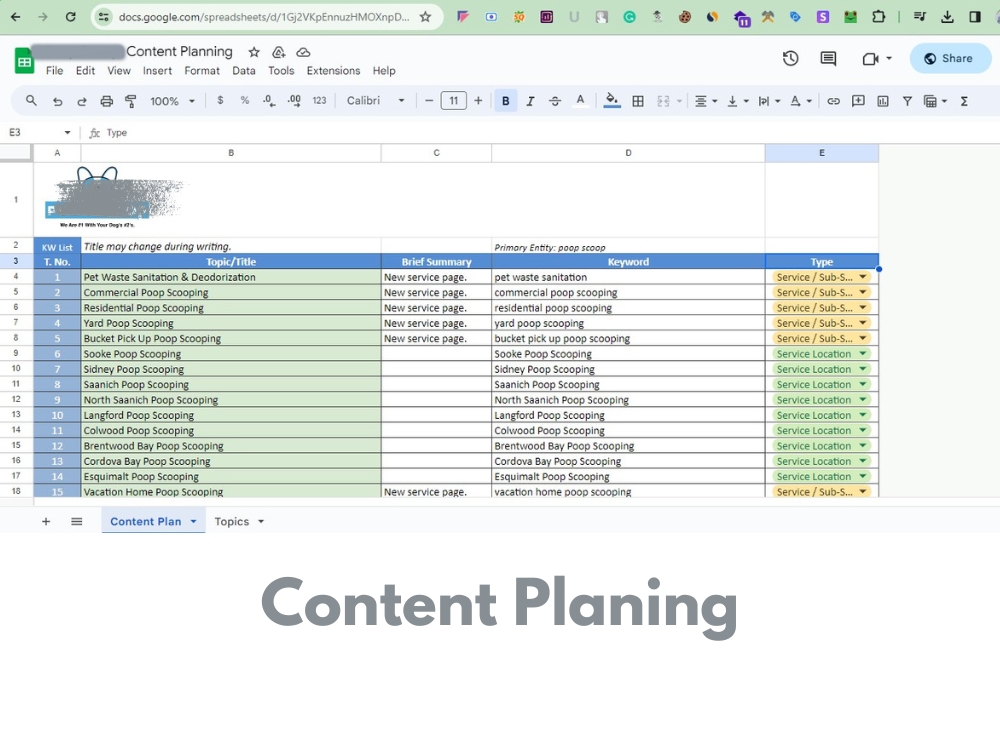The image size is (1000, 750).
Task: Open the Extensions menu
Action: pos(333,71)
